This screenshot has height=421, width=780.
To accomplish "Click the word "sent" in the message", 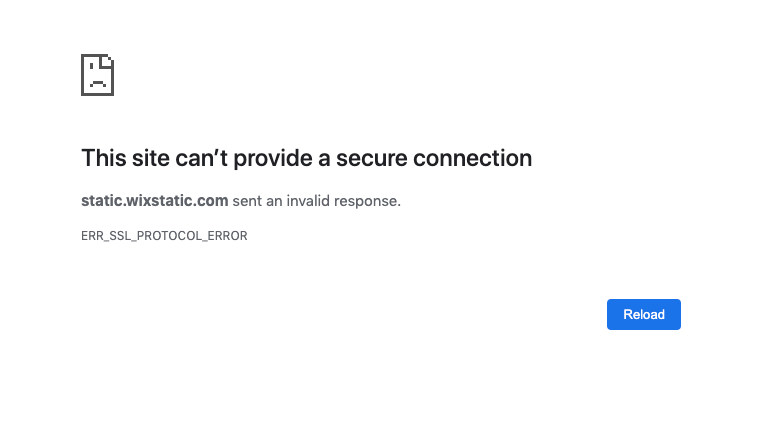I will (246, 201).
